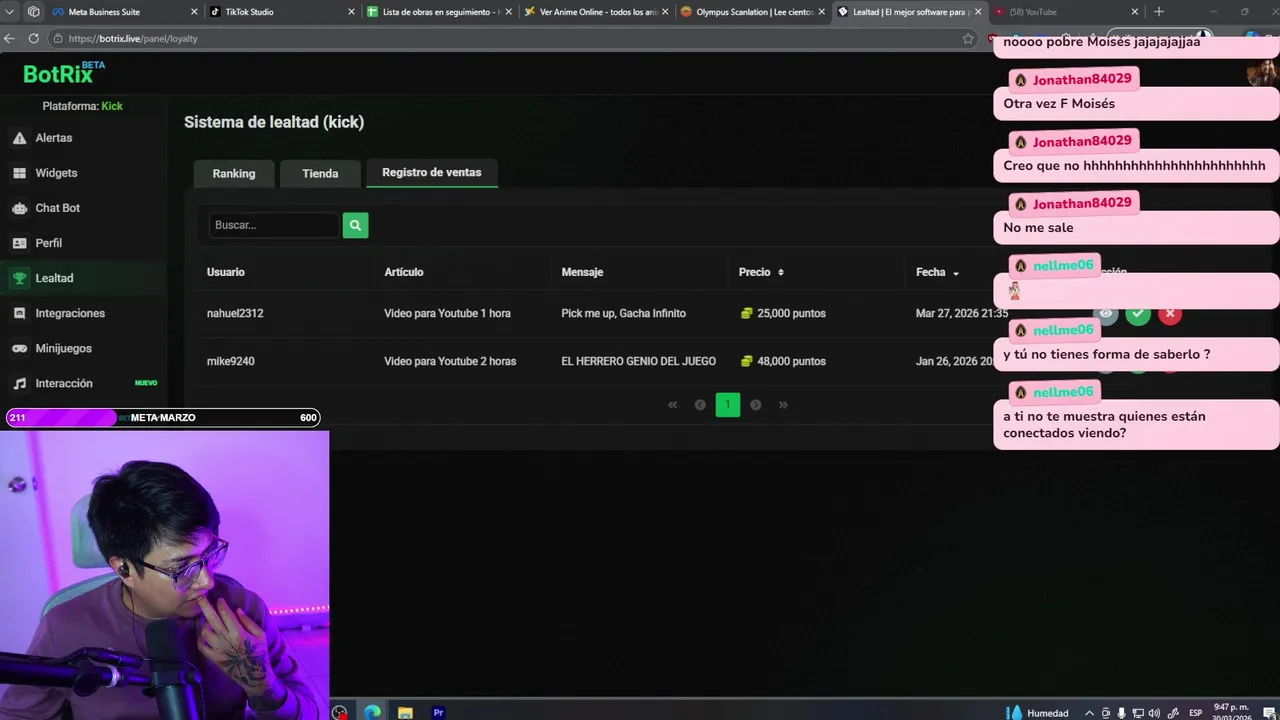Viewport: 1280px width, 720px height.
Task: Click the '25,000 puntos' price cell
Action: point(783,313)
